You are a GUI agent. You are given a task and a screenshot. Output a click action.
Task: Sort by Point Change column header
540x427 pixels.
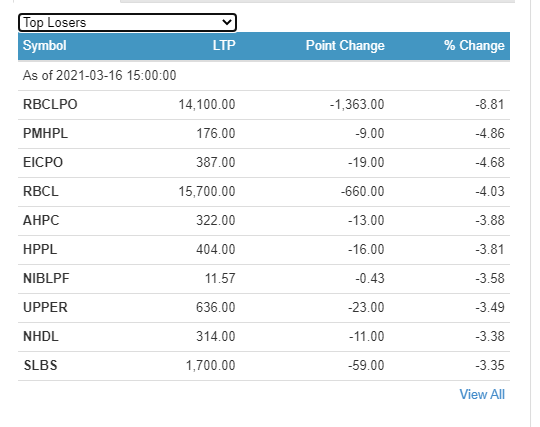point(345,45)
